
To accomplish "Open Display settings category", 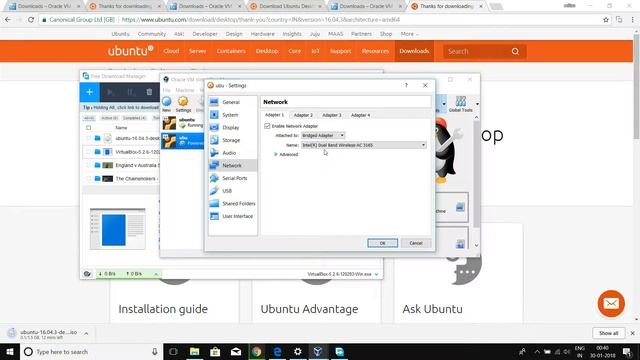I will pos(230,128).
